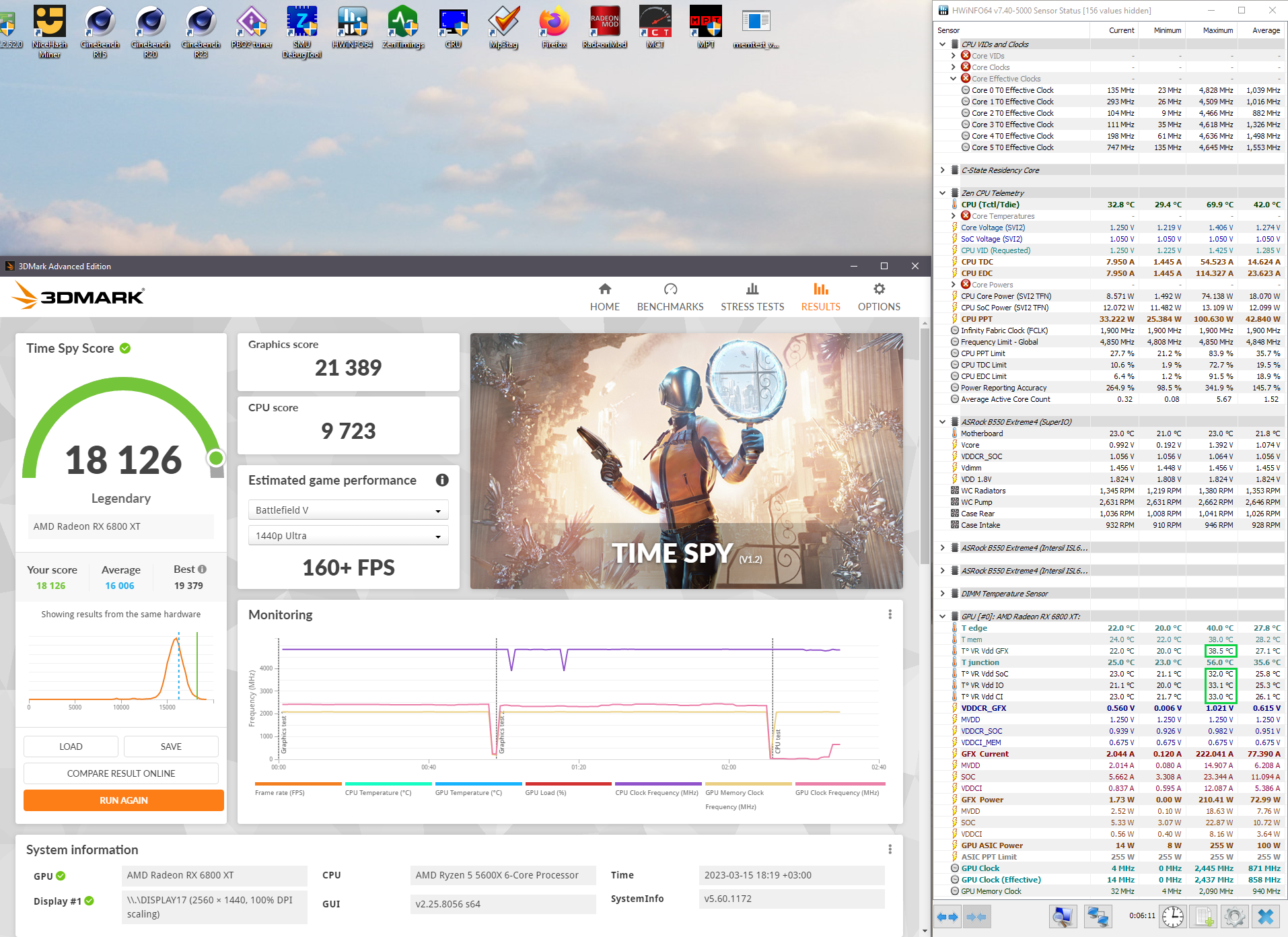
Task: Toggle the Core Temperatures hidden sensor mark
Action: click(966, 216)
